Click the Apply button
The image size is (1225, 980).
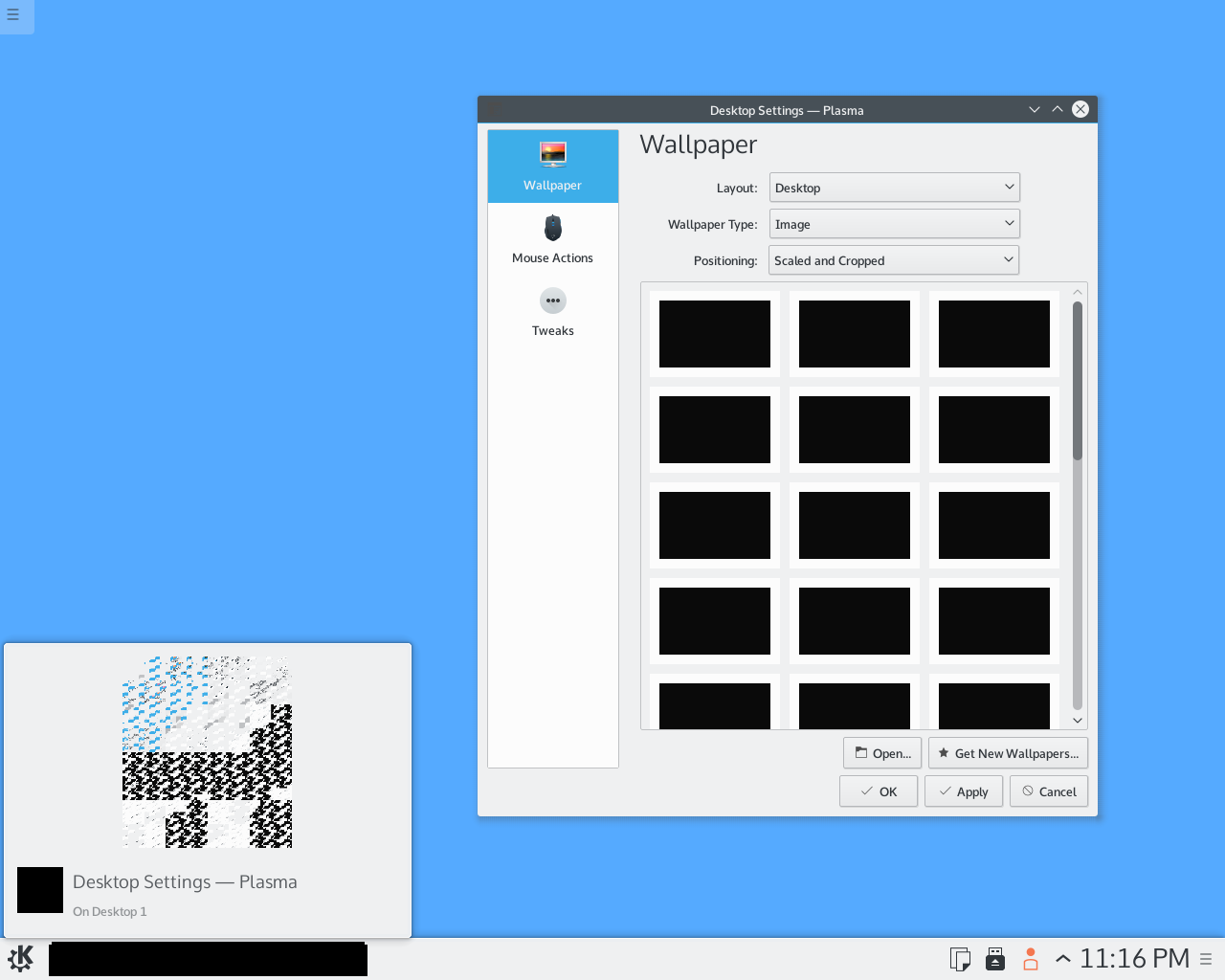pos(964,791)
